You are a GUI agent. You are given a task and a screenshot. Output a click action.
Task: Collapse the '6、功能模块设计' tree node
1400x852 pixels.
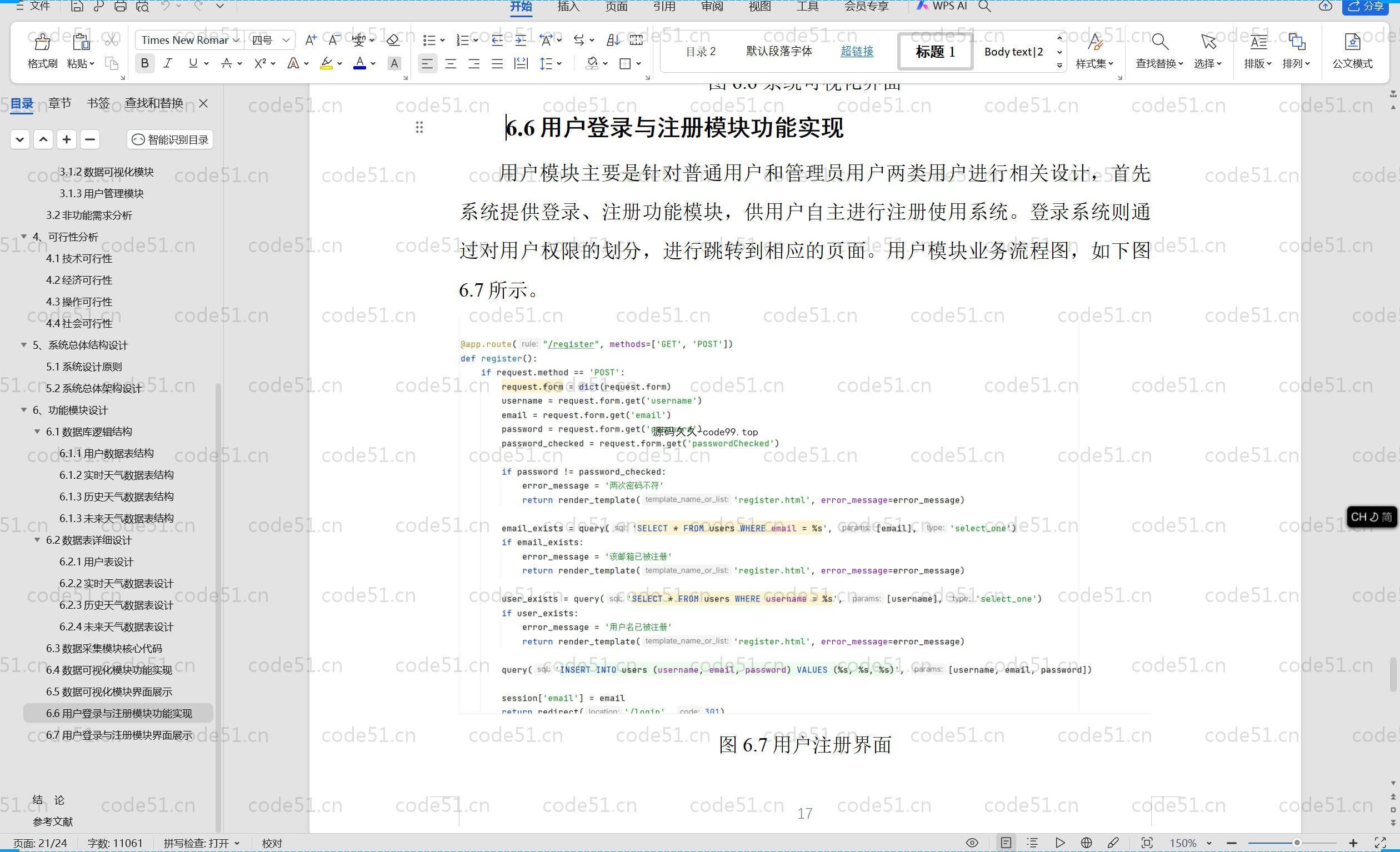pyautogui.click(x=24, y=409)
